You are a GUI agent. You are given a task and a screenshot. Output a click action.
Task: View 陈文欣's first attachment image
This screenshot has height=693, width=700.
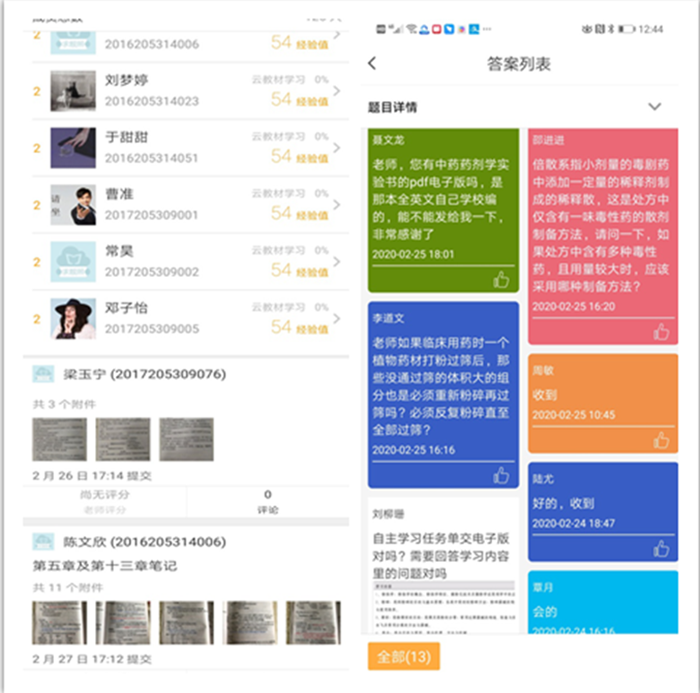[x=59, y=623]
